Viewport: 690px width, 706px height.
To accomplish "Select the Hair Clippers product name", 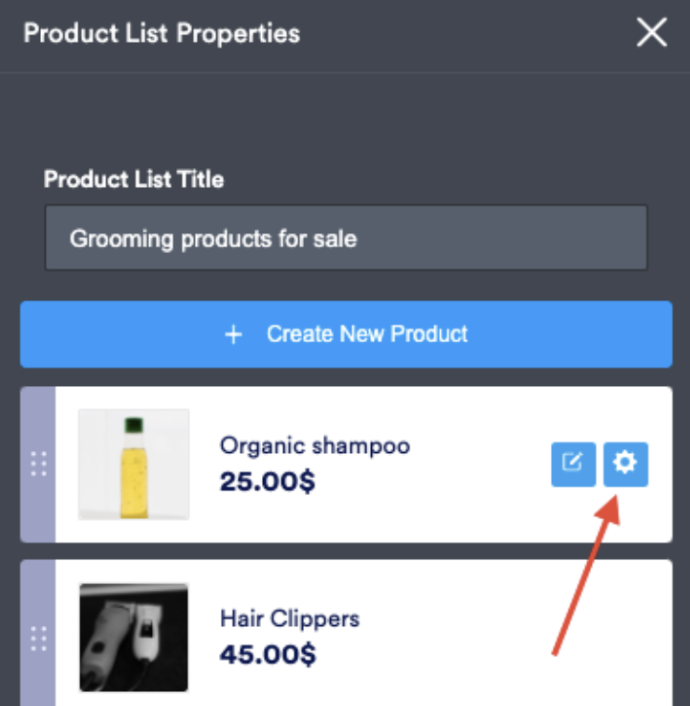I will [x=289, y=618].
